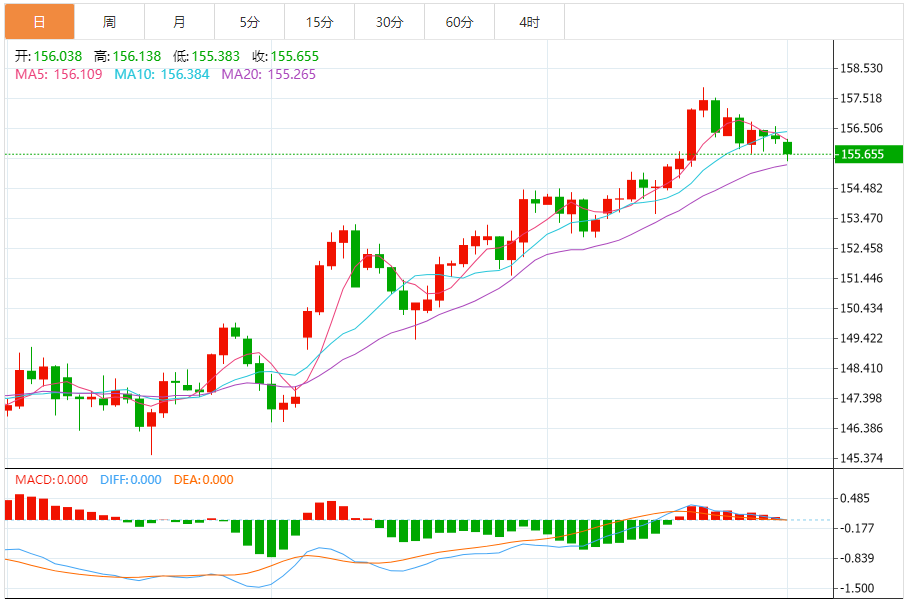
Task: Click the MACD value label
Action: tap(51, 480)
